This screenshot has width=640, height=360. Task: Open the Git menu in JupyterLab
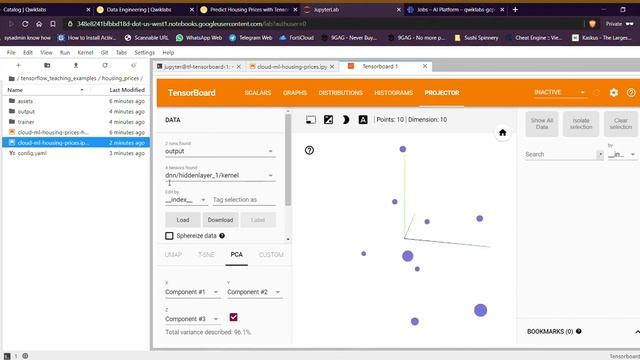pos(104,53)
